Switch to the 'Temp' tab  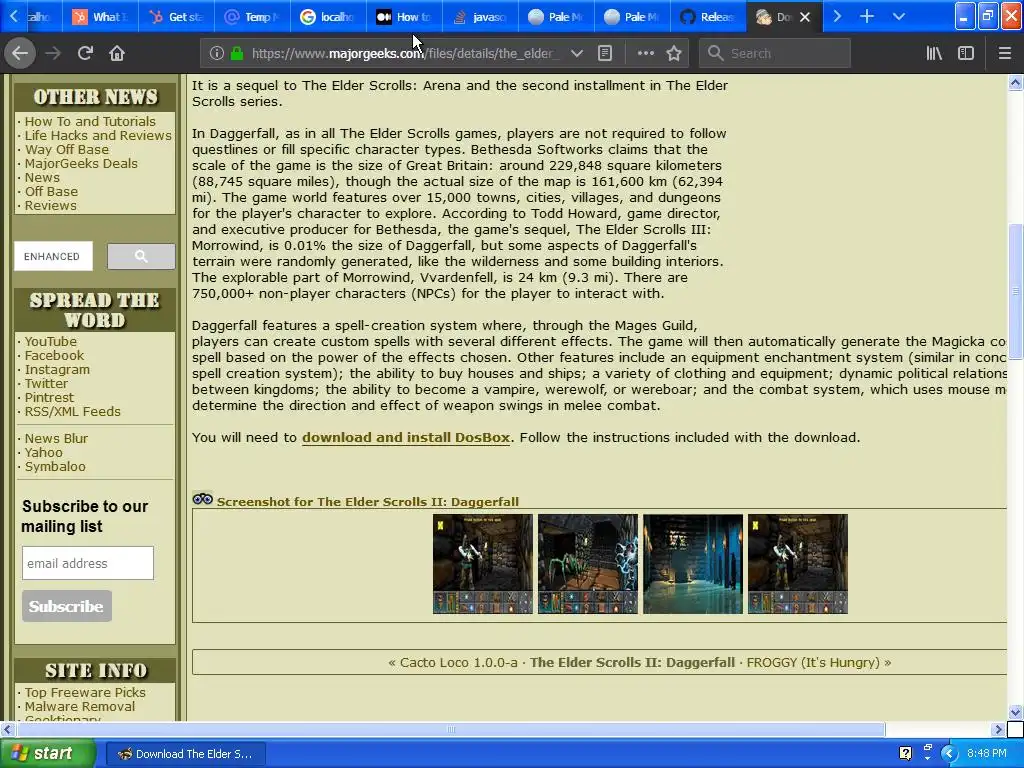click(251, 17)
